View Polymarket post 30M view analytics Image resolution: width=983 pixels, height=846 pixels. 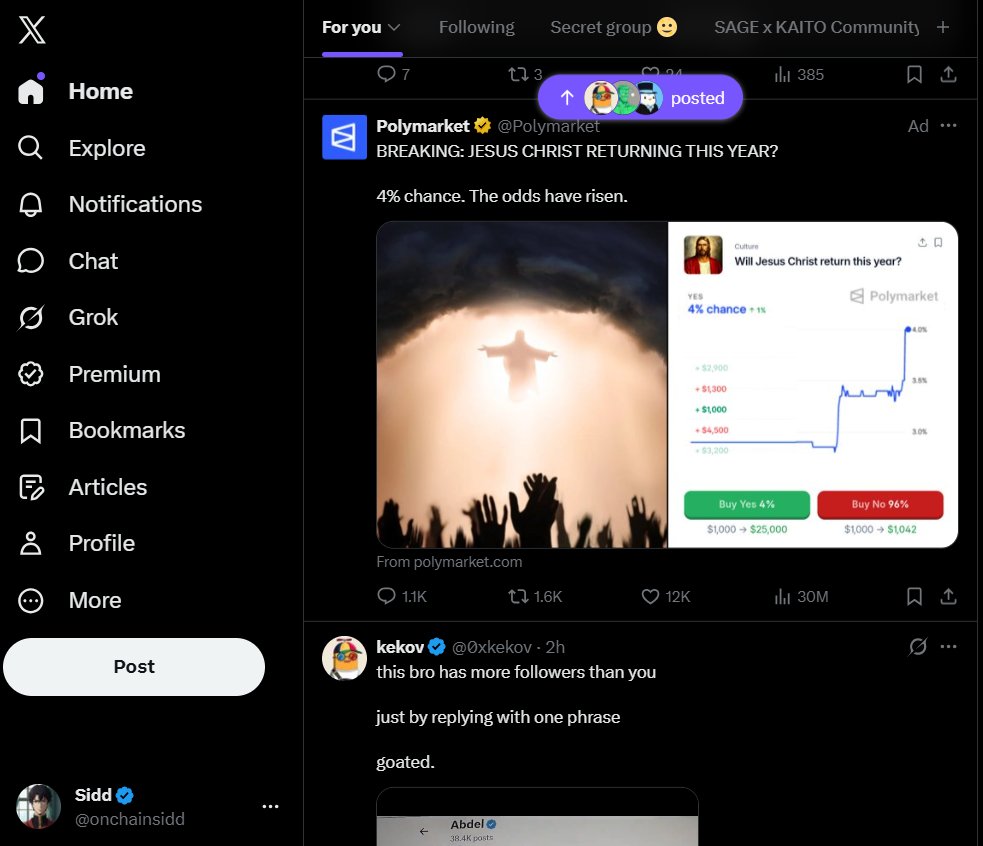[801, 596]
